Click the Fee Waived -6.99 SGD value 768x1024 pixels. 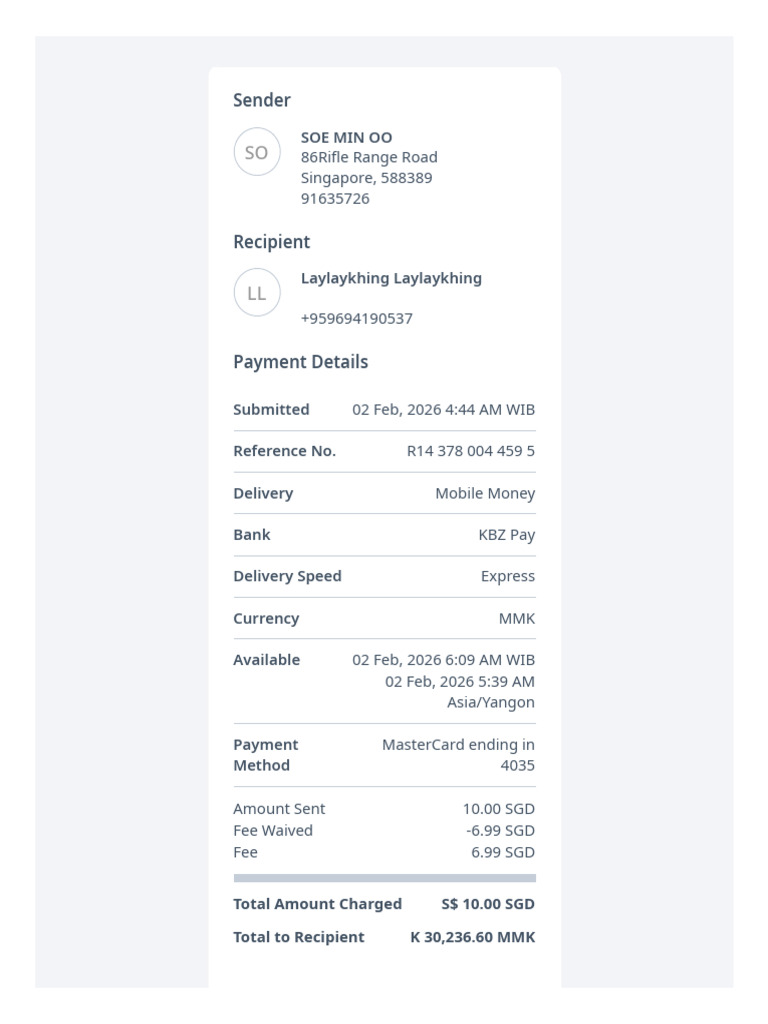click(500, 831)
